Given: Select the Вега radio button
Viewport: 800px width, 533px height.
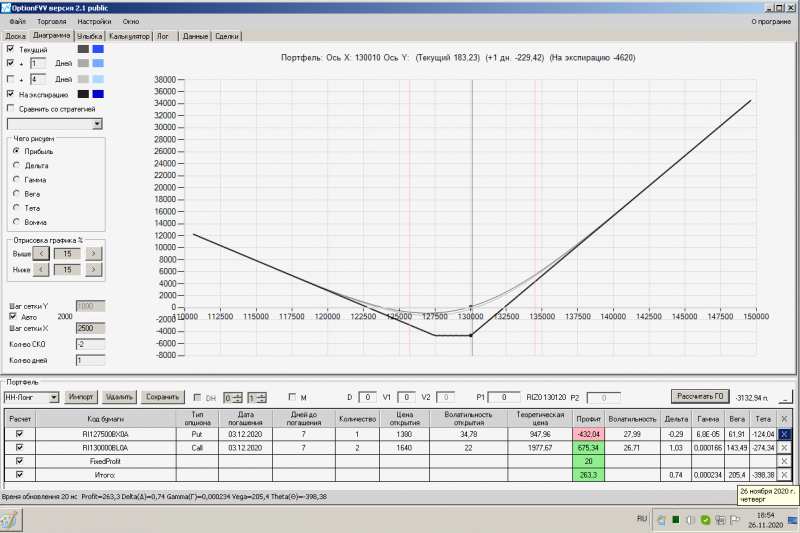Looking at the screenshot, I should point(16,194).
